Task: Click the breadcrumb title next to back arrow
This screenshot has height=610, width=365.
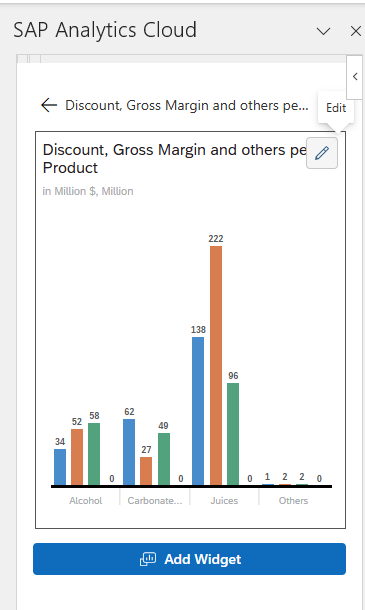Action: 187,105
